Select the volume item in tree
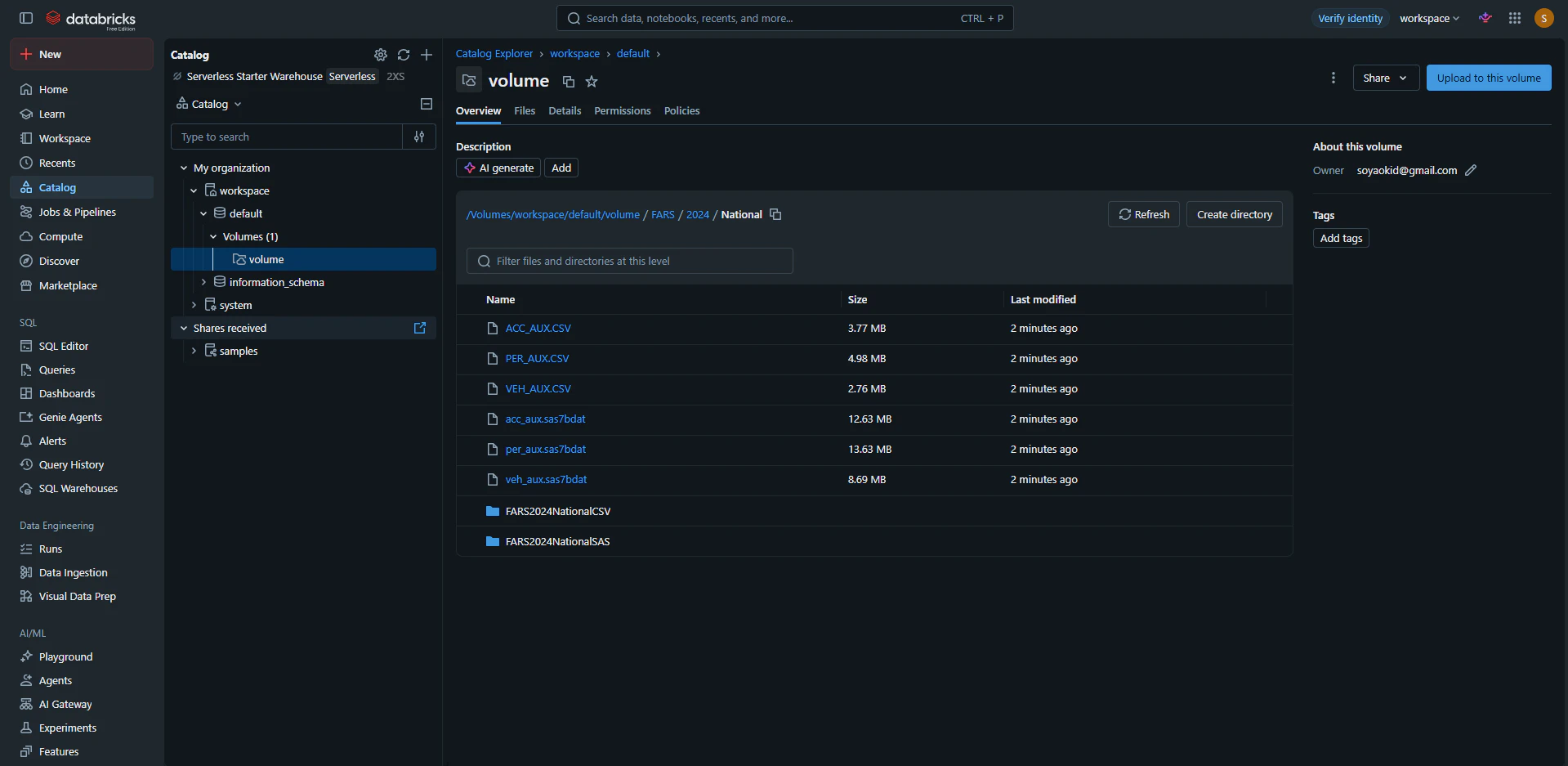Screen dimensions: 1568x766 point(304,259)
